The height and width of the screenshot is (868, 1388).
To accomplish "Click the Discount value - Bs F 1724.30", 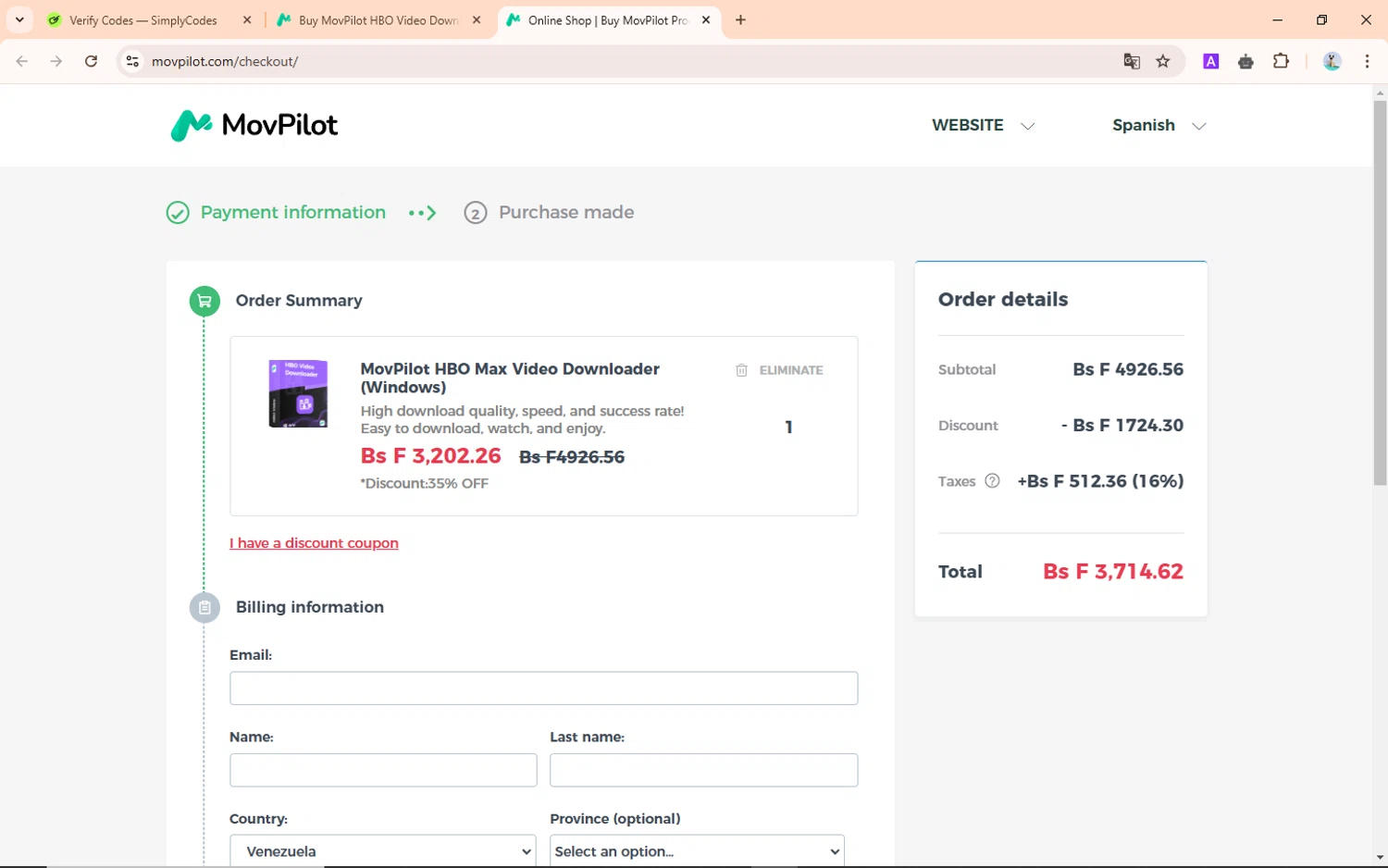I will click(1122, 426).
